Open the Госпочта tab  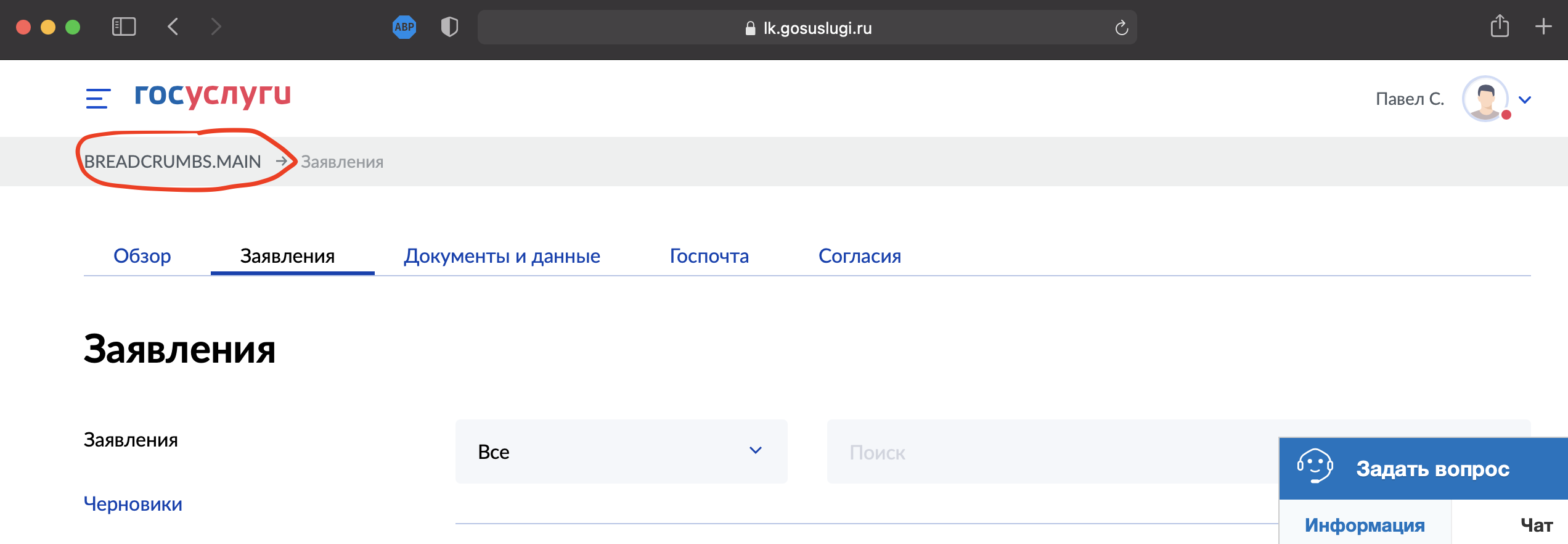tap(709, 256)
